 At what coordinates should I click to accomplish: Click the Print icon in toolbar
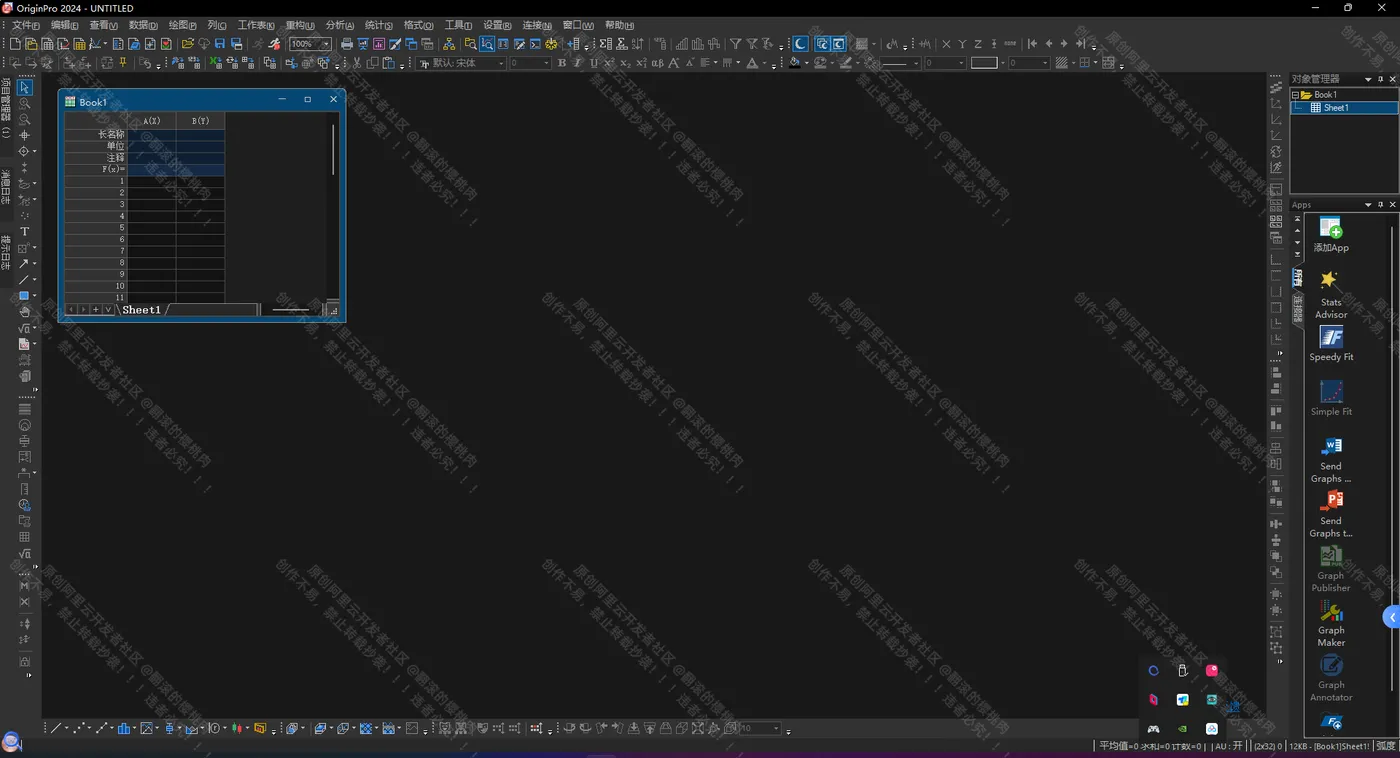coord(346,44)
